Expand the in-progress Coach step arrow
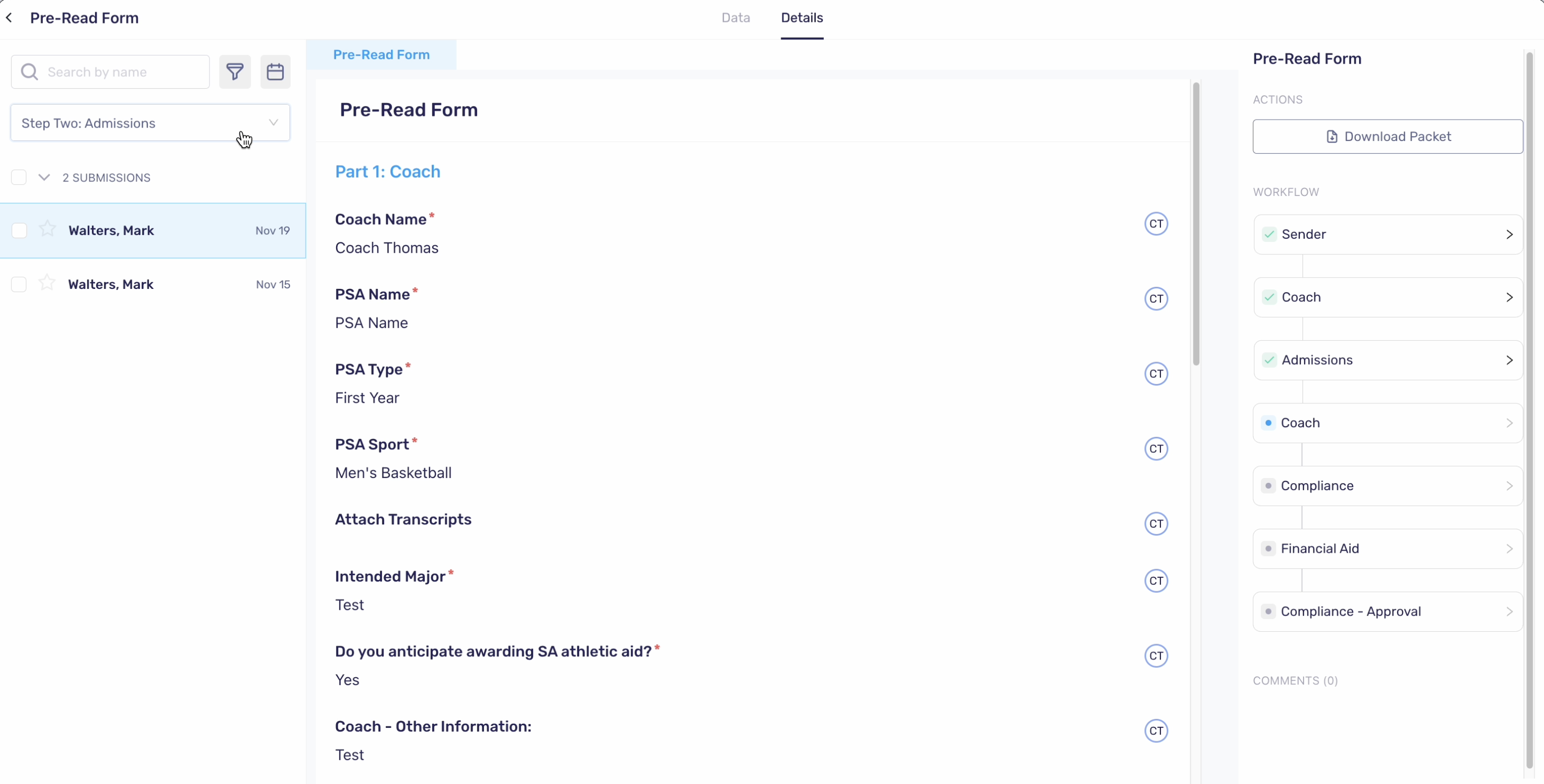Viewport: 1544px width, 784px height. [1509, 423]
